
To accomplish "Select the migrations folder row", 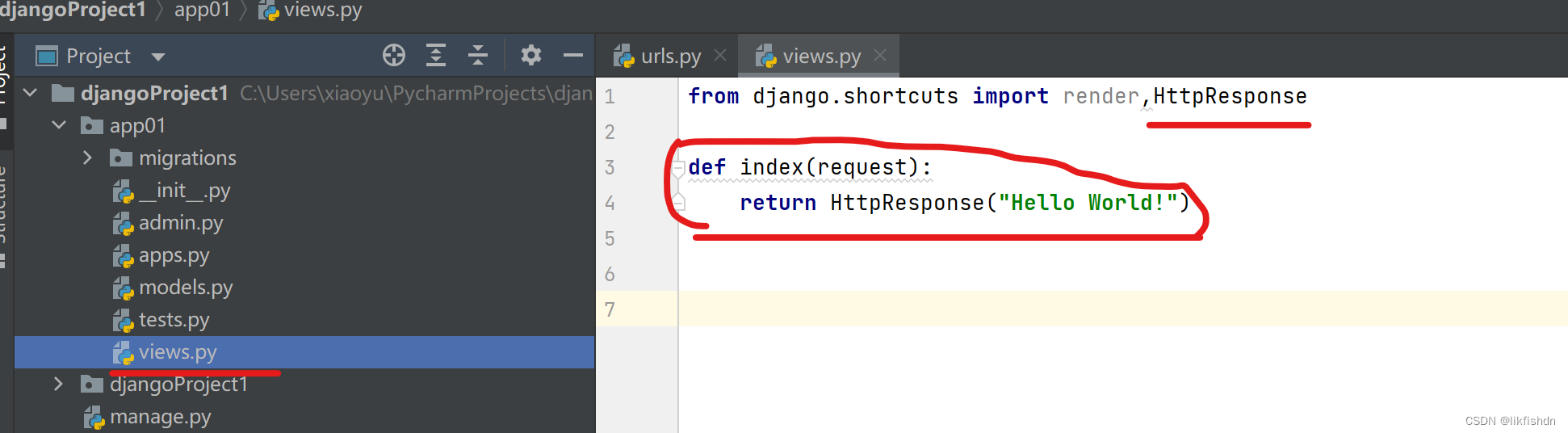I will click(x=304, y=158).
